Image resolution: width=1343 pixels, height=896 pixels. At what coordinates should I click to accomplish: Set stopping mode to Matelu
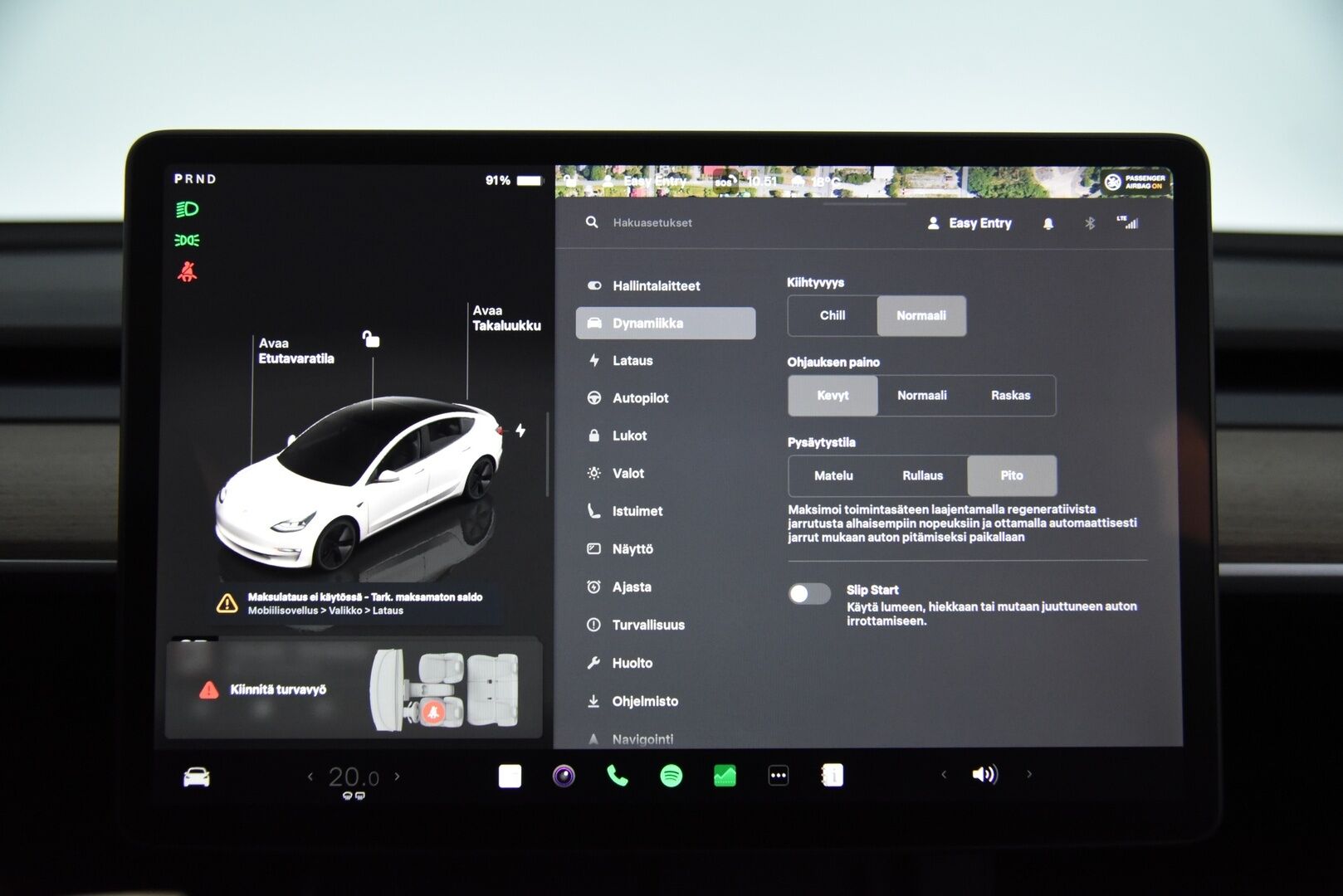833,475
